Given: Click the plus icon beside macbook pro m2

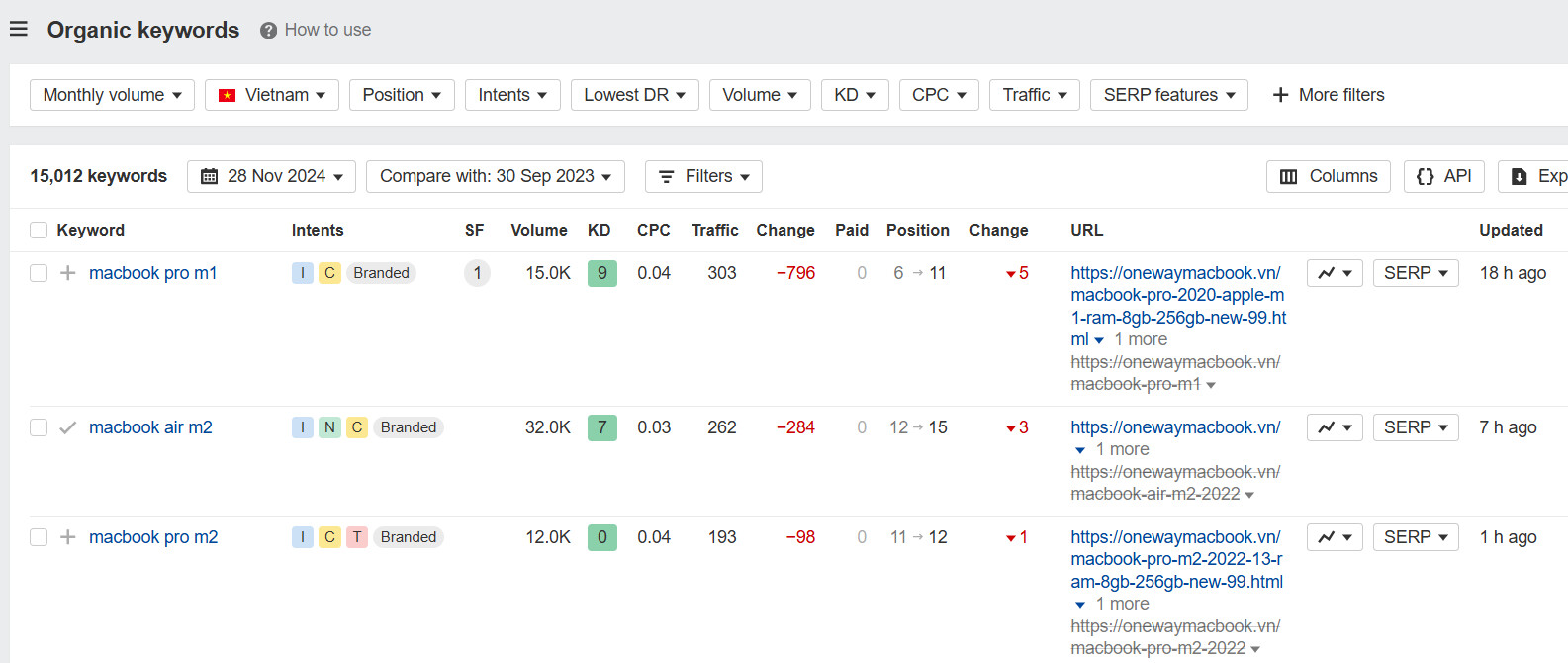Looking at the screenshot, I should [x=68, y=537].
